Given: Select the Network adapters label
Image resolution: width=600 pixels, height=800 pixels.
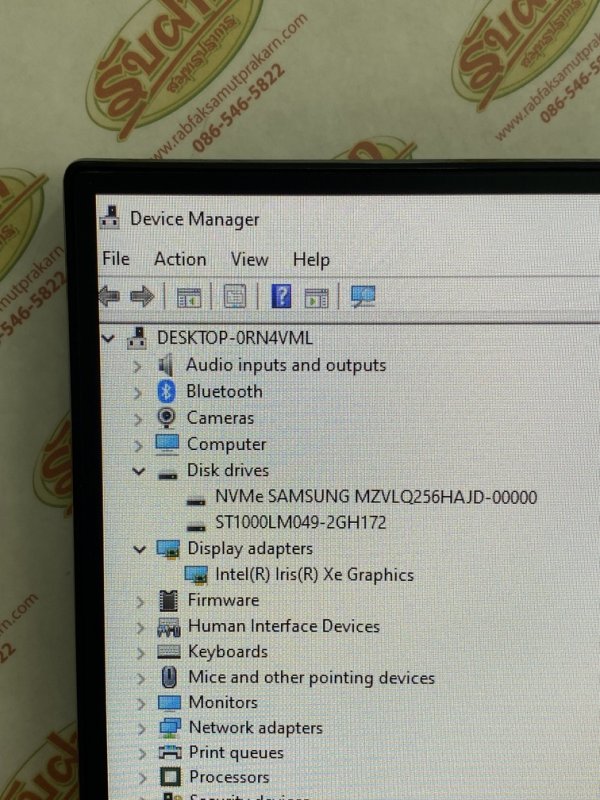Looking at the screenshot, I should [x=256, y=728].
